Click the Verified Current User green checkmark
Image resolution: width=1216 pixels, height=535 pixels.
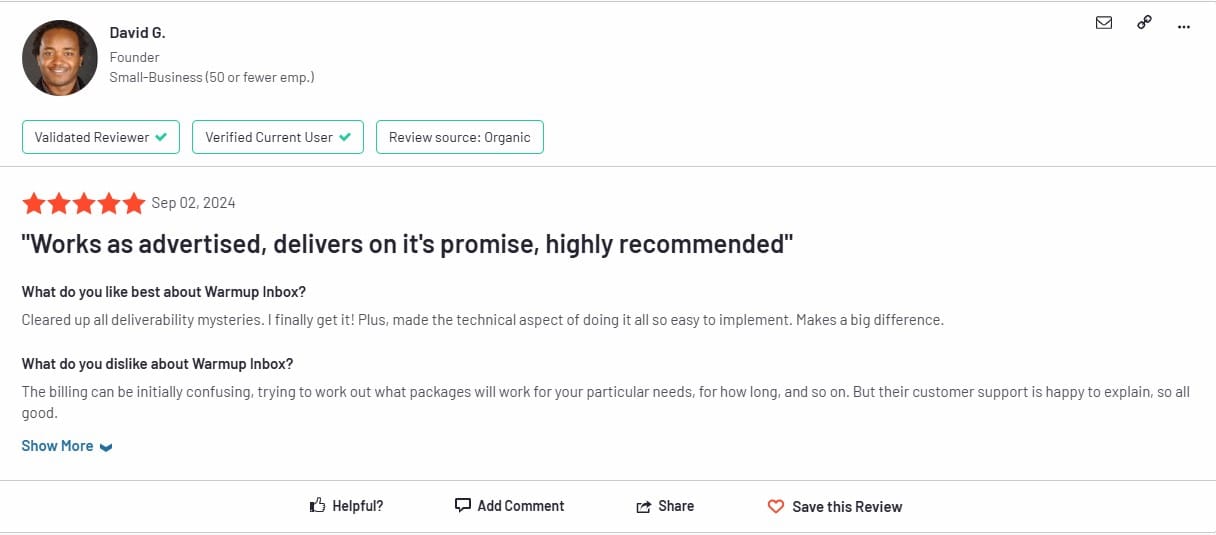pos(345,137)
